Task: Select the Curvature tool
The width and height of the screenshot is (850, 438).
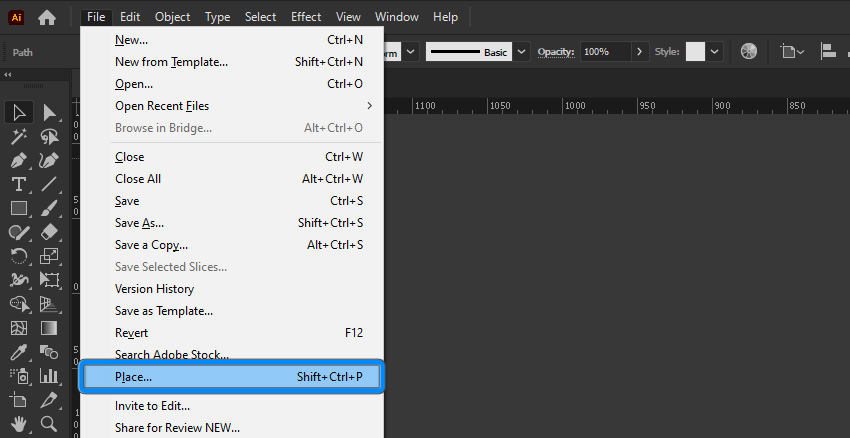Action: 49,160
